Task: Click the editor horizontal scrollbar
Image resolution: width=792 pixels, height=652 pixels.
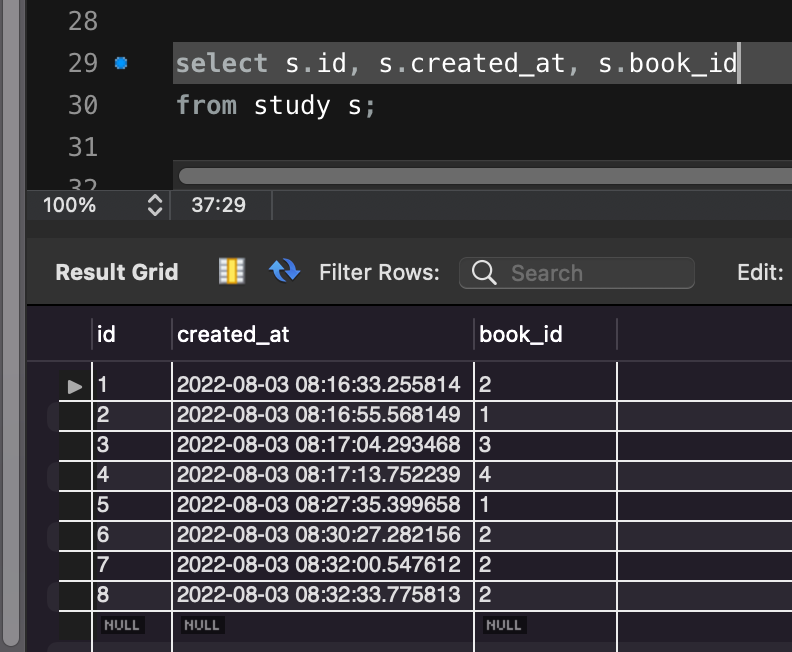Action: [x=485, y=176]
